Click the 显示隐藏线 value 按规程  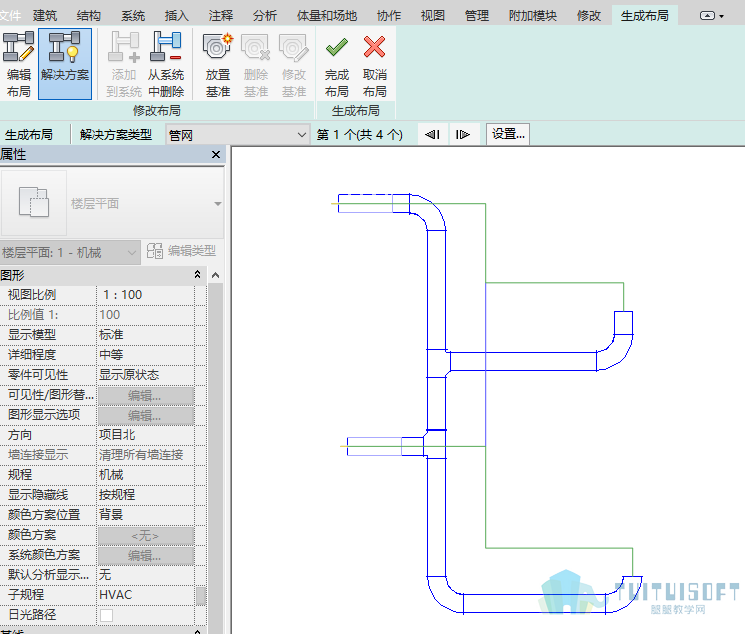145,495
